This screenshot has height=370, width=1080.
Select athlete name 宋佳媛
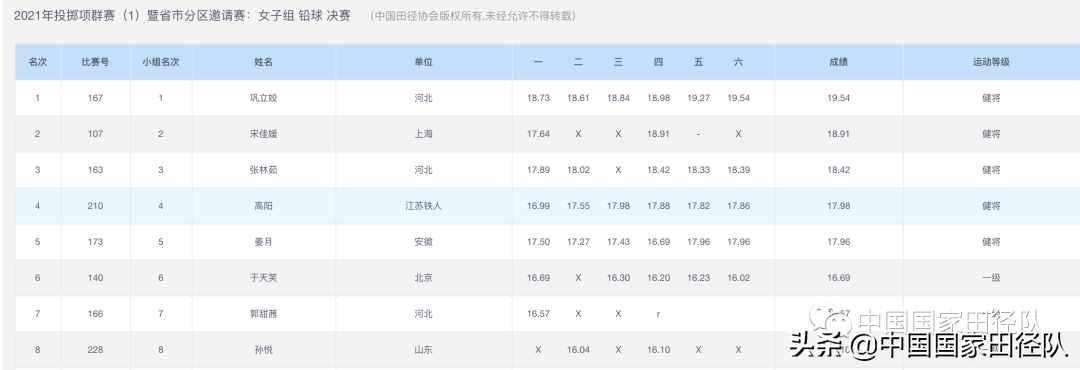(x=264, y=134)
